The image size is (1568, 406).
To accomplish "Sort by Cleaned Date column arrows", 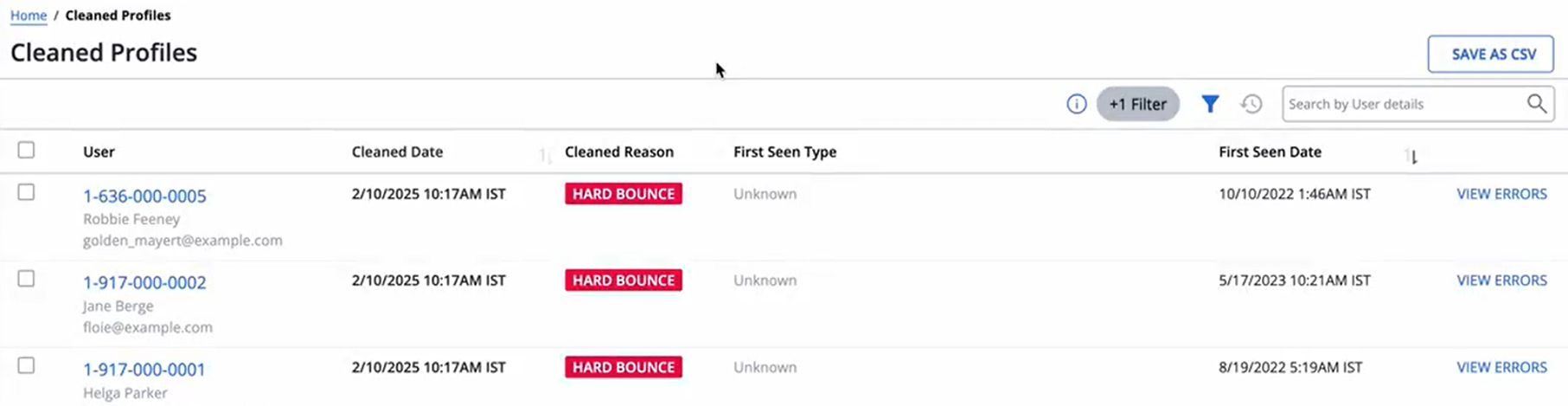I will 544,155.
